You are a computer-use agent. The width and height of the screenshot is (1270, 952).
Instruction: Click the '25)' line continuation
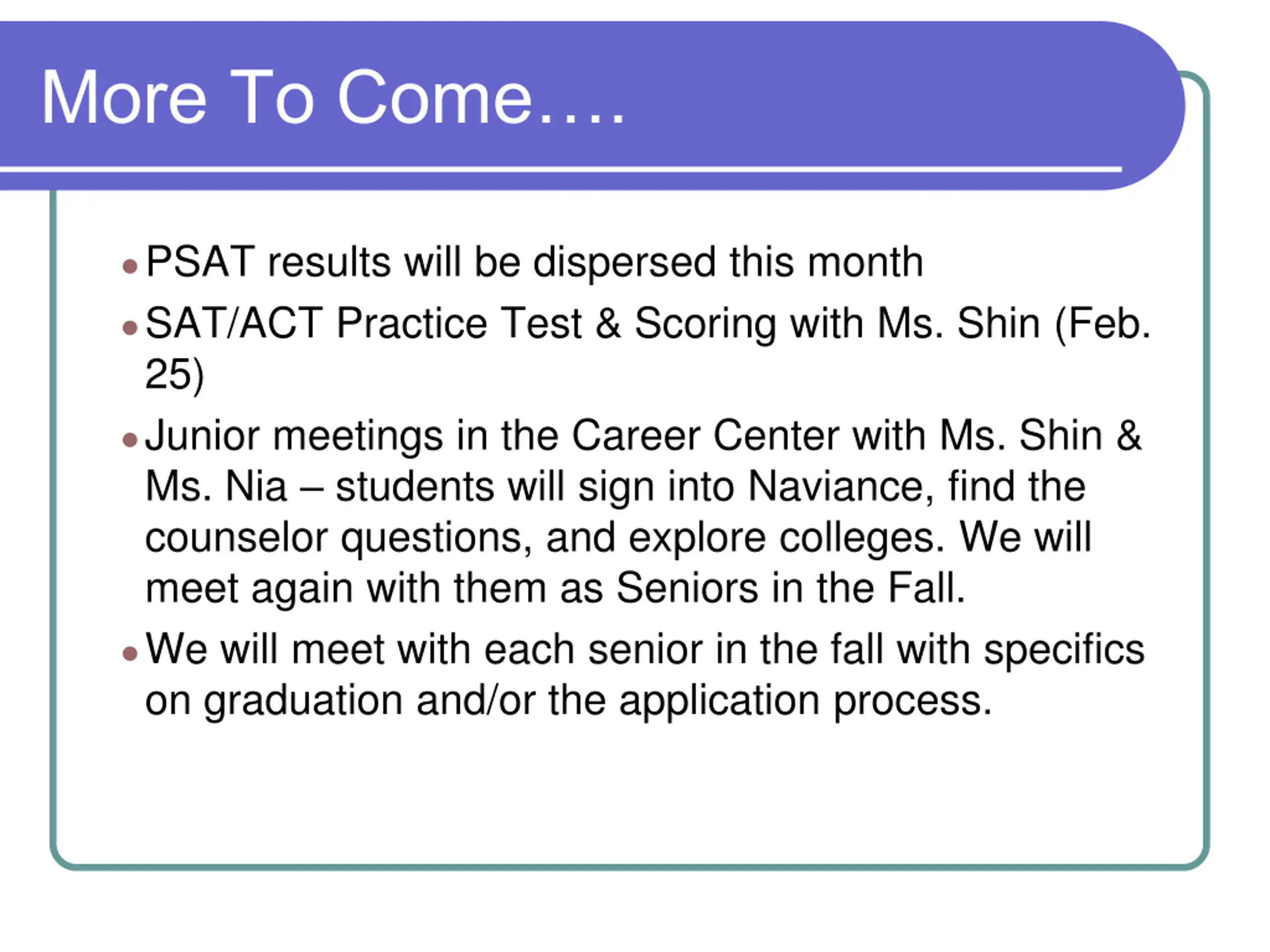point(175,375)
